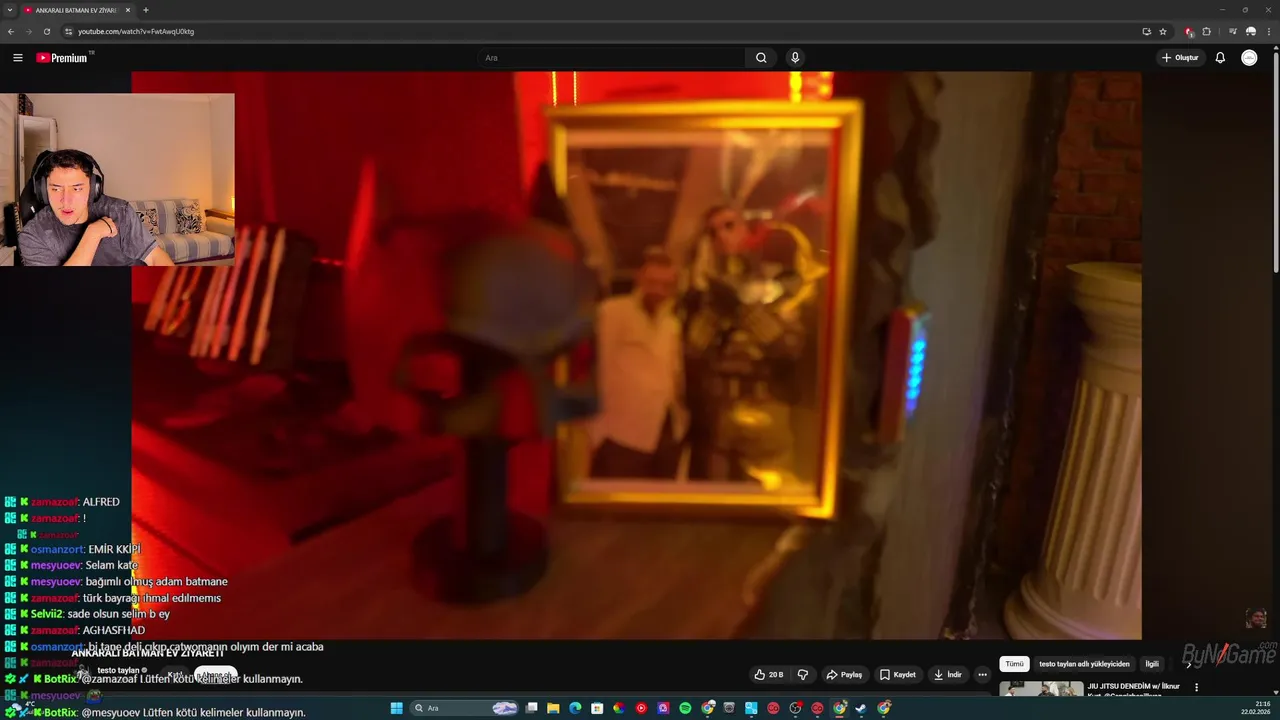This screenshot has width=1280, height=720.
Task: Install app icon in address bar
Action: click(1146, 31)
